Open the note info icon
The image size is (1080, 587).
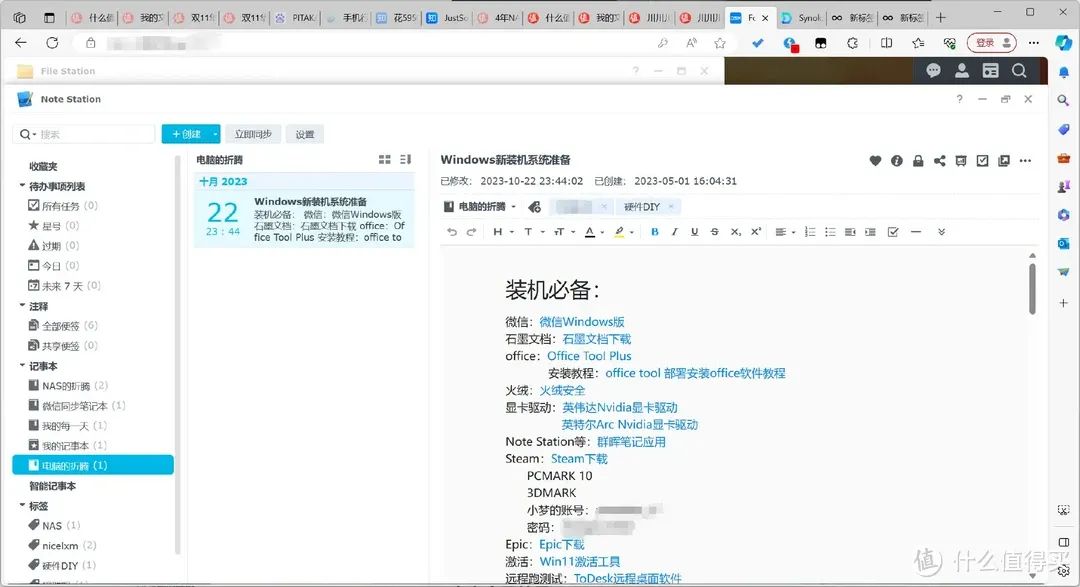click(x=896, y=161)
